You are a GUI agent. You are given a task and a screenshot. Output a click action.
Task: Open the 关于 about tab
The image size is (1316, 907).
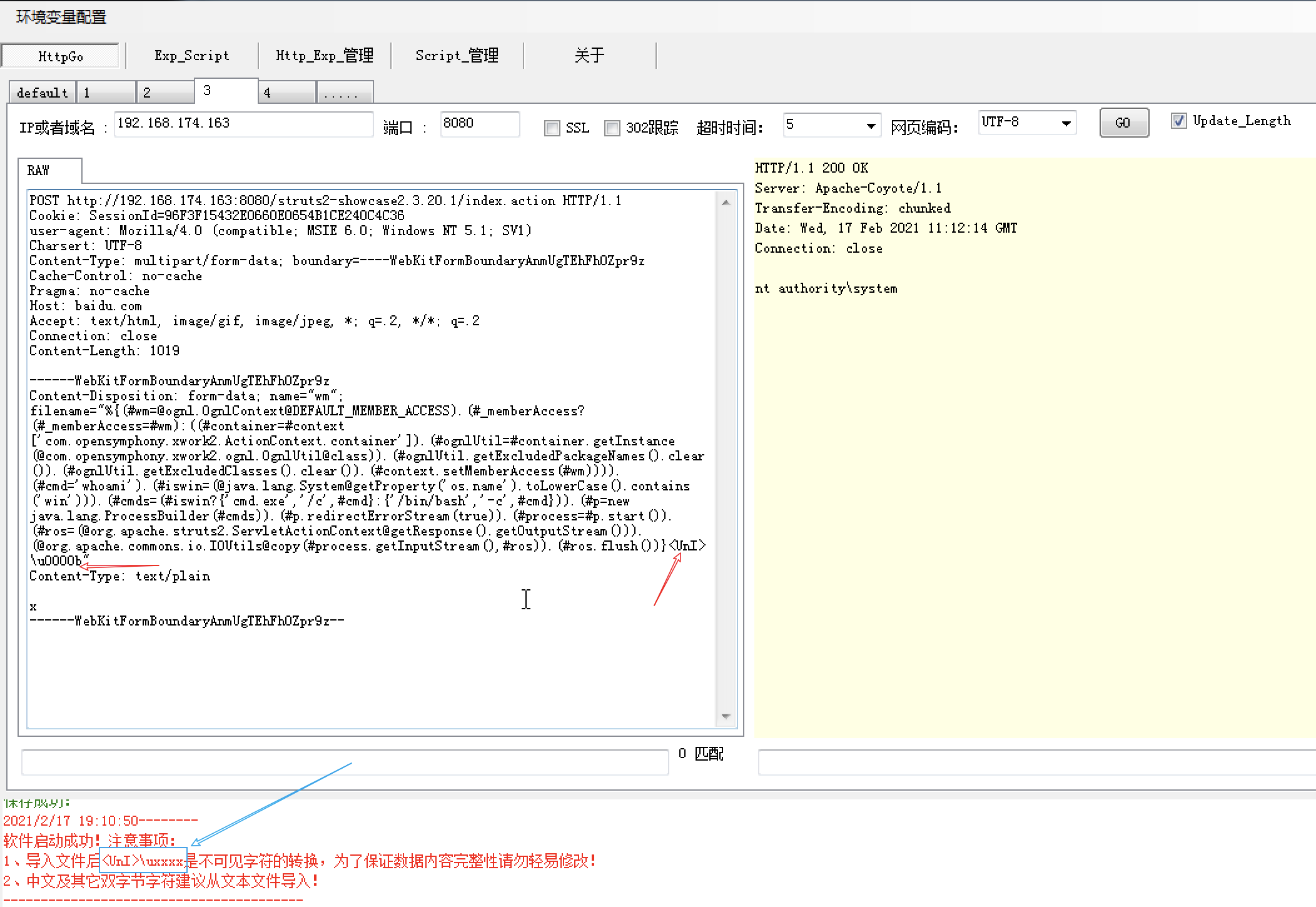click(x=589, y=56)
